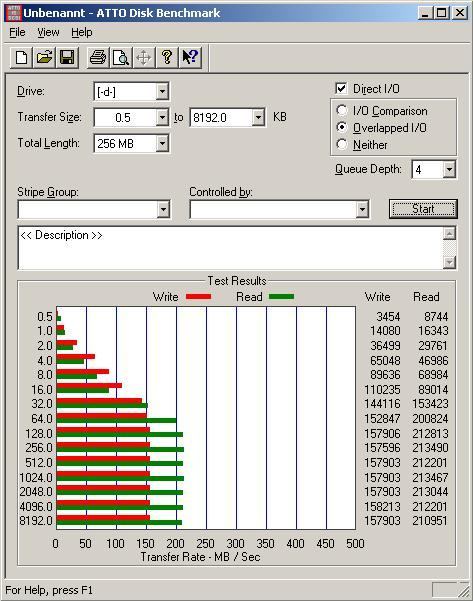Image resolution: width=473 pixels, height=601 pixels.
Task: Open the Transfer Size maximum 8192.0 dropdown
Action: coord(258,117)
